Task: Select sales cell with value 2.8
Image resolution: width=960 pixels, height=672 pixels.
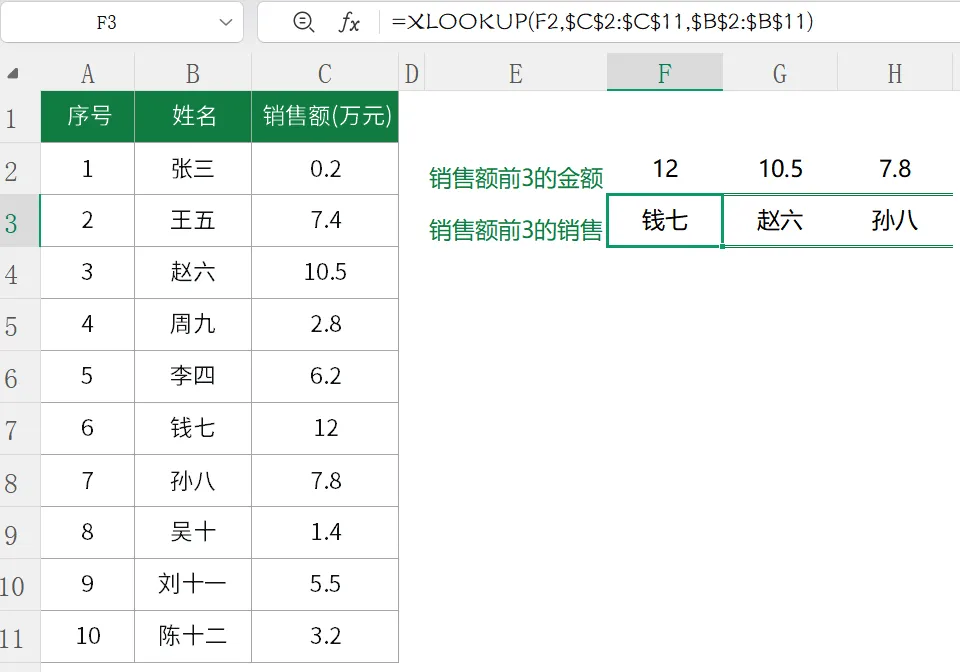Action: point(325,325)
